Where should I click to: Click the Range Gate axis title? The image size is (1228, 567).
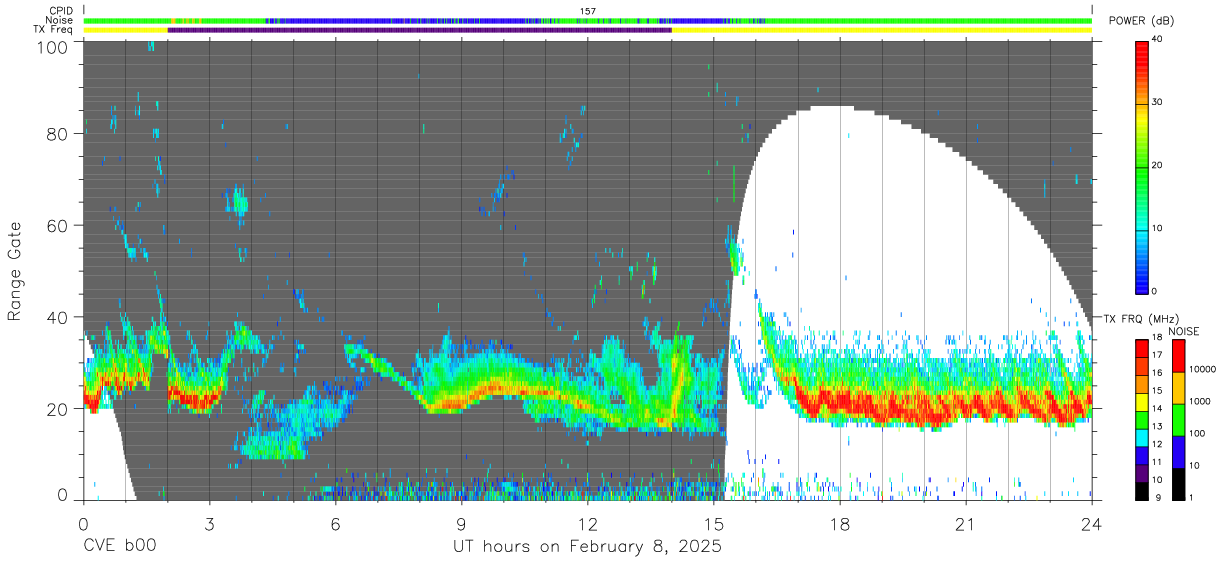tap(15, 273)
